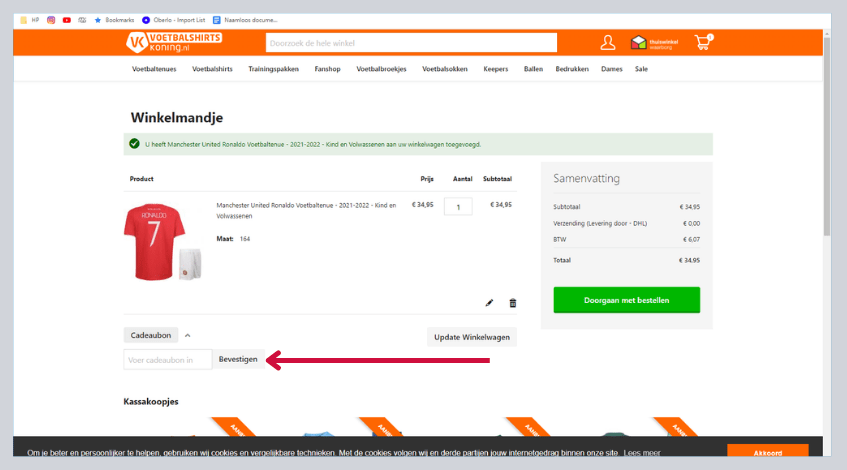Click the pencil edit icon for cart item
Viewport: 847px width, 470px height.
tap(490, 302)
